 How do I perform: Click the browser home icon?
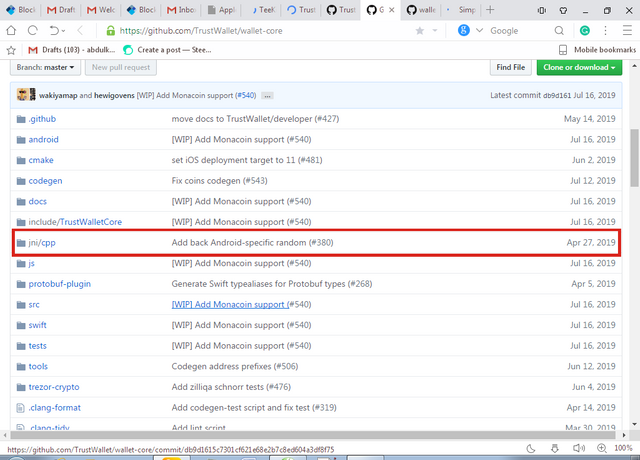coord(11,31)
